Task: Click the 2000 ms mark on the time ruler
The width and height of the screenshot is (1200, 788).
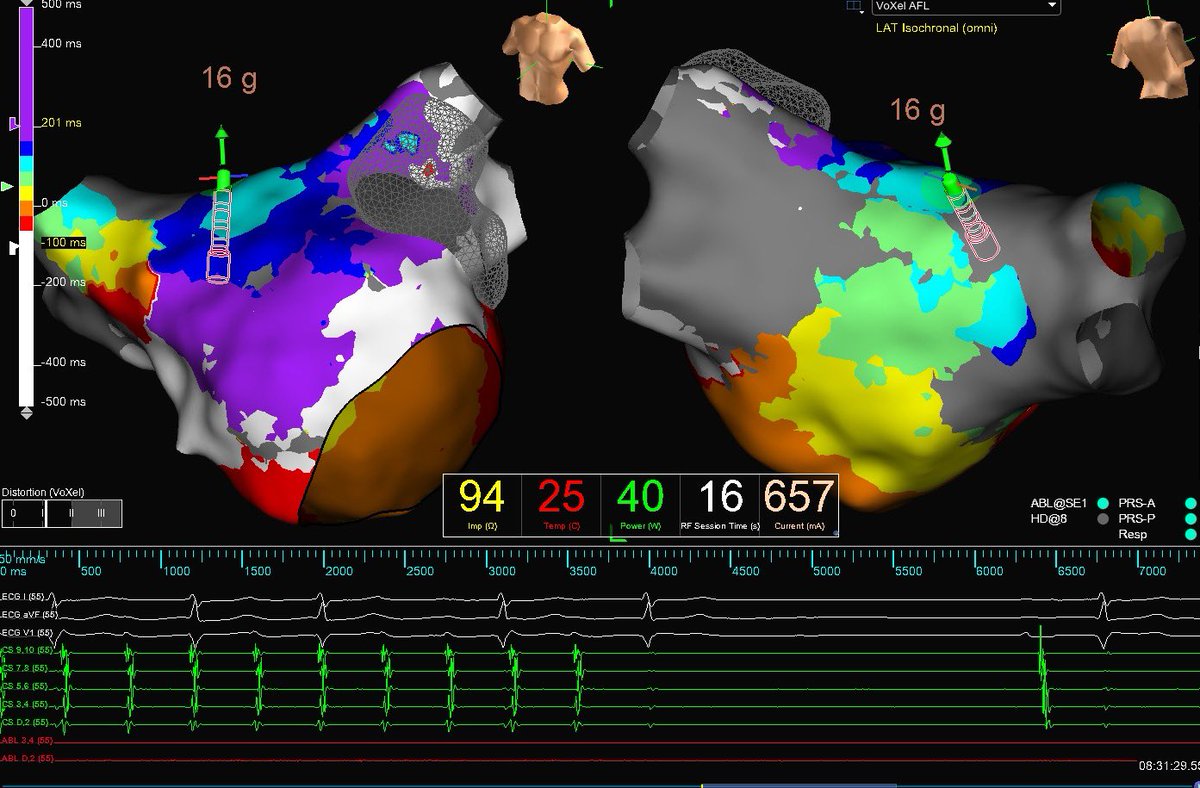Action: 338,571
